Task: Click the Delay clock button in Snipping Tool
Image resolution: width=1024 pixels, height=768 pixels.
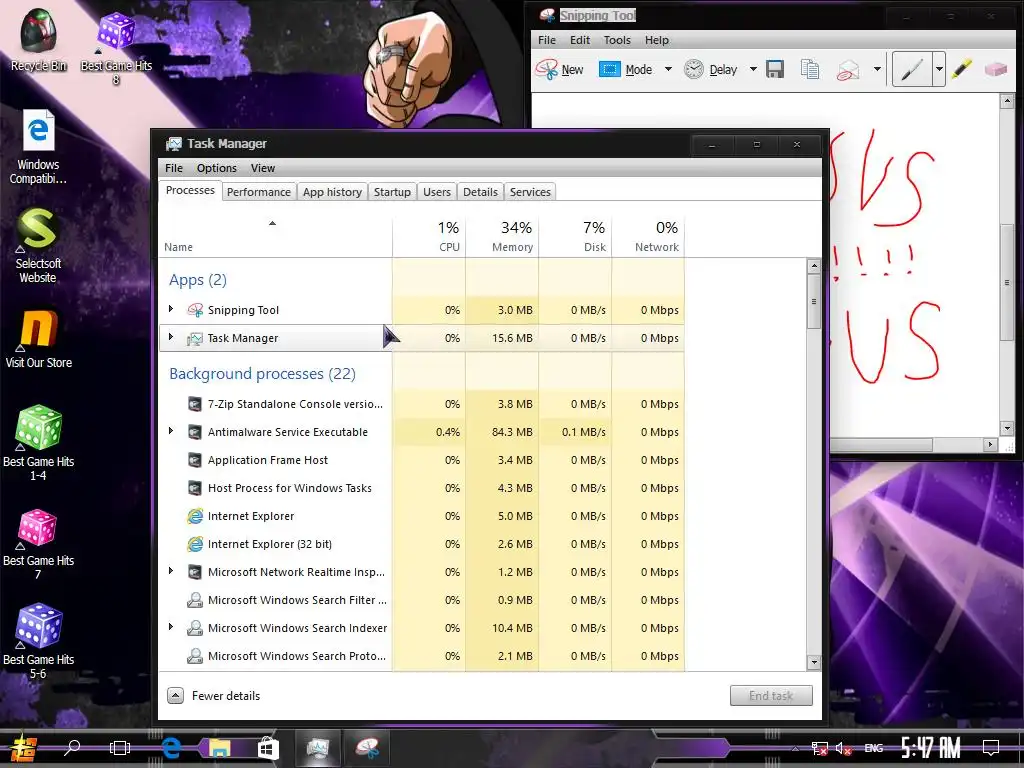Action: pyautogui.click(x=711, y=69)
